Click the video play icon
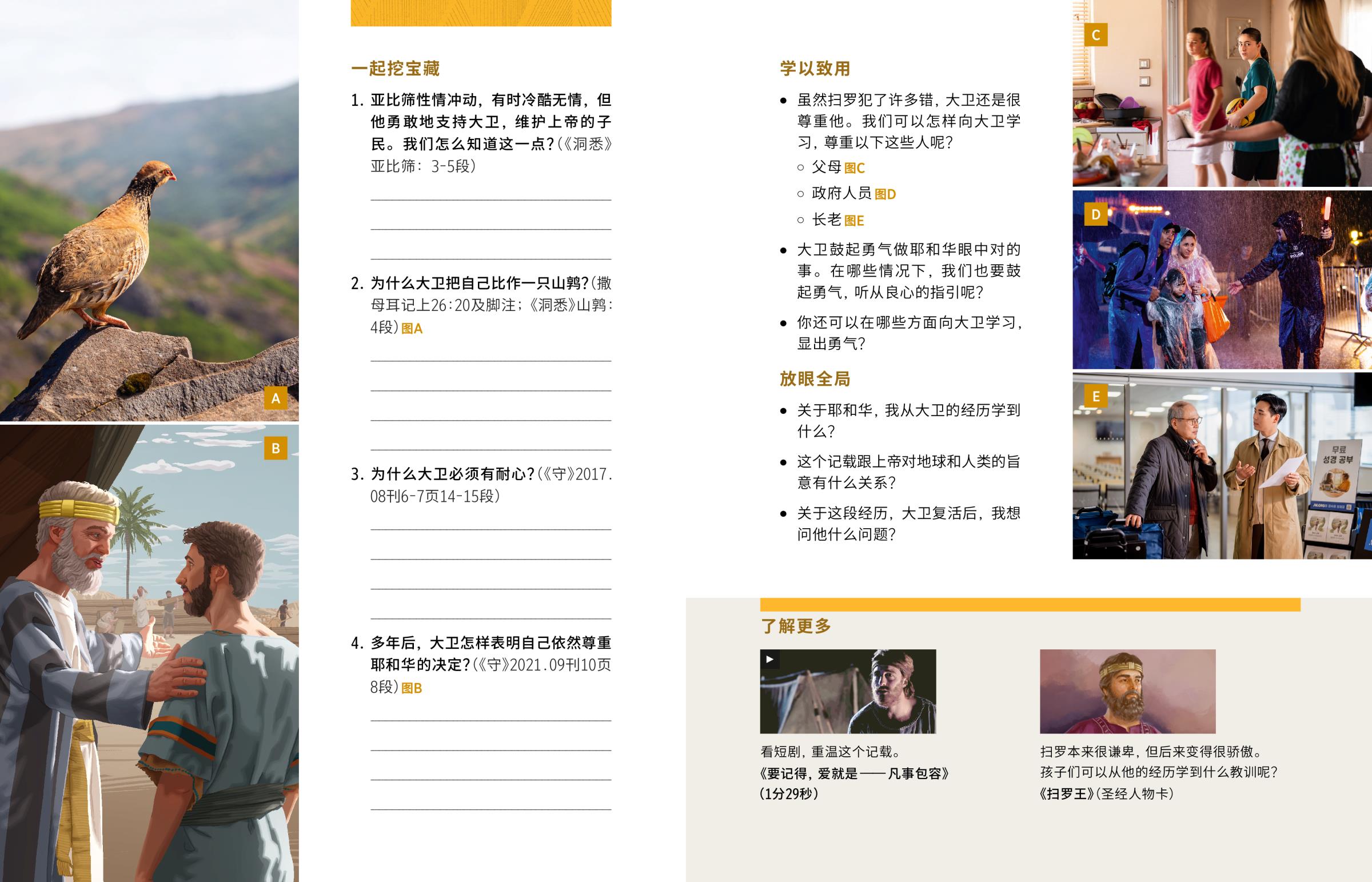 click(x=769, y=659)
